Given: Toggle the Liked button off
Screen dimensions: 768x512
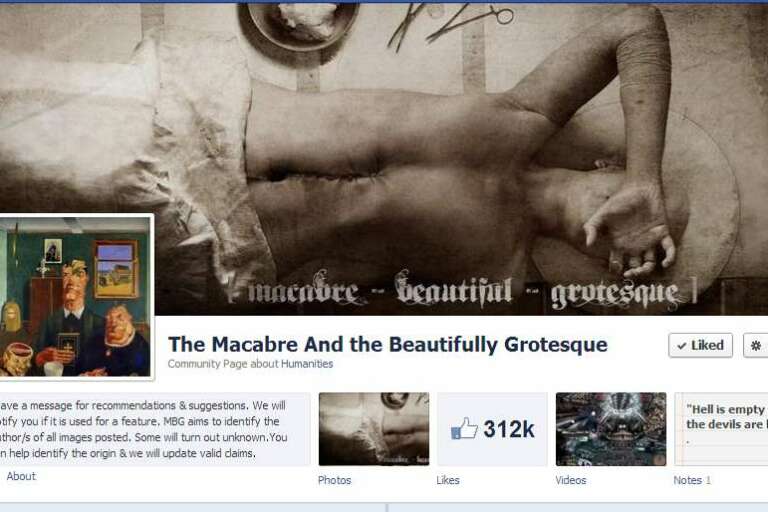Looking at the screenshot, I should 700,345.
